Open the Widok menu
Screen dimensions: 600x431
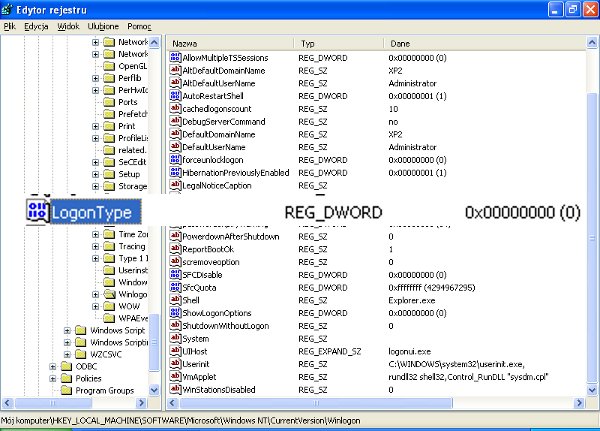coord(68,26)
